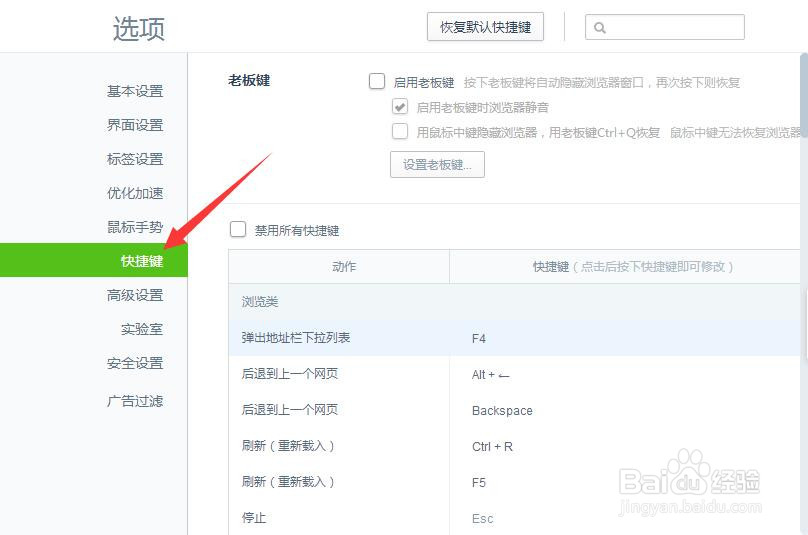The width and height of the screenshot is (808, 535).
Task: Toggle 启用老板键时浏览器静音 checkbox
Action: click(x=400, y=107)
